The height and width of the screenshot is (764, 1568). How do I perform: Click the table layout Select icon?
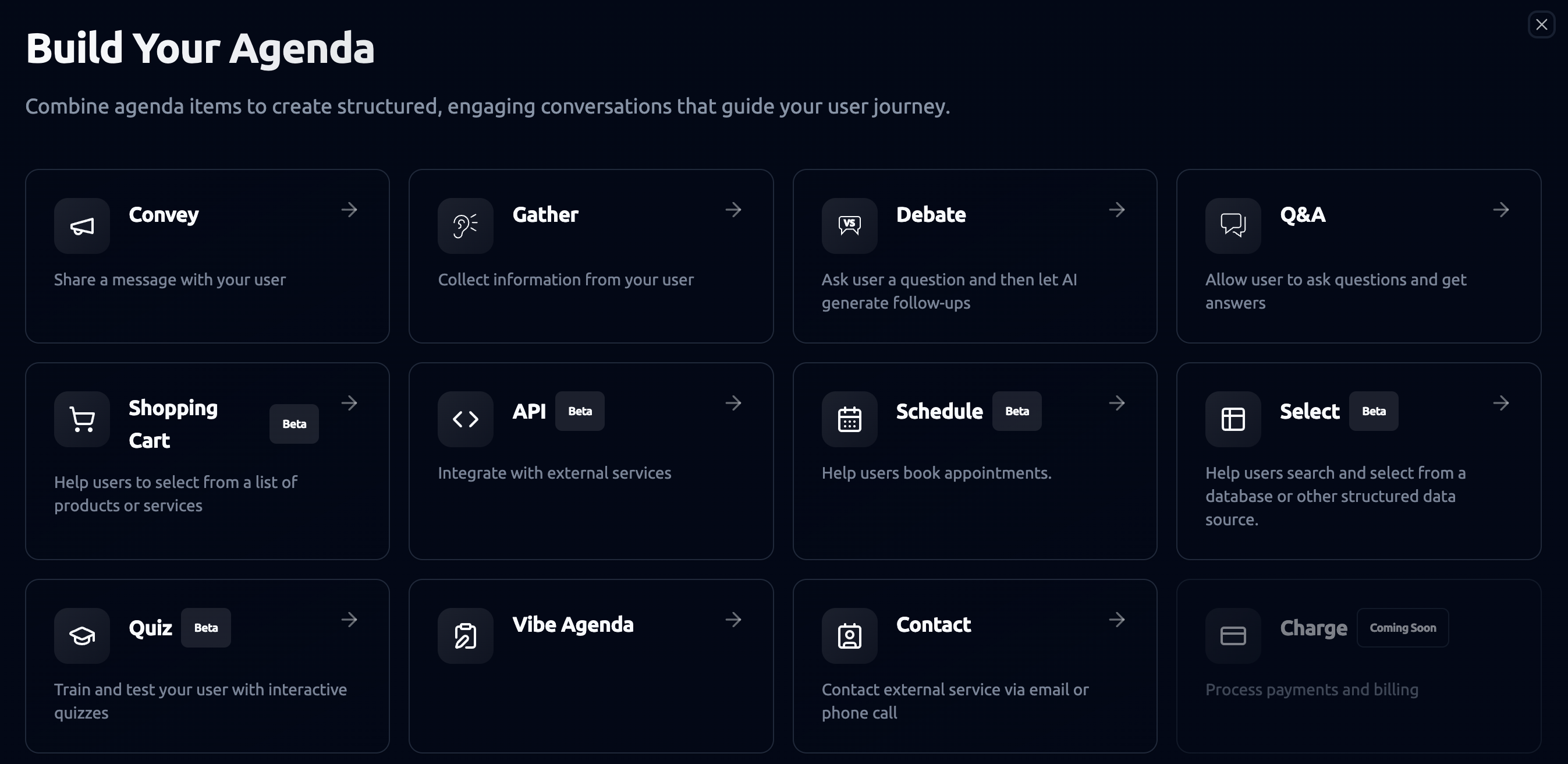[1233, 419]
